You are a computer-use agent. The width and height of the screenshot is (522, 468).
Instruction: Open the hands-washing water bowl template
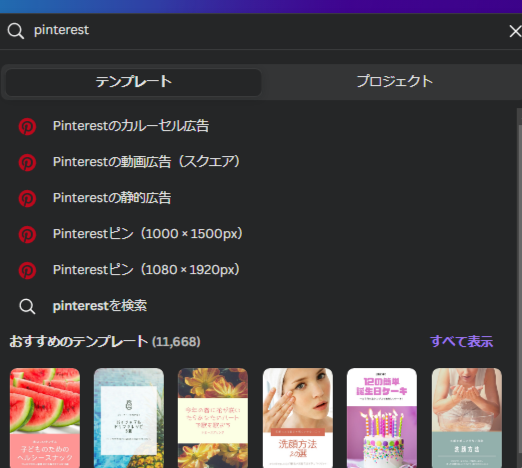tap(467, 418)
